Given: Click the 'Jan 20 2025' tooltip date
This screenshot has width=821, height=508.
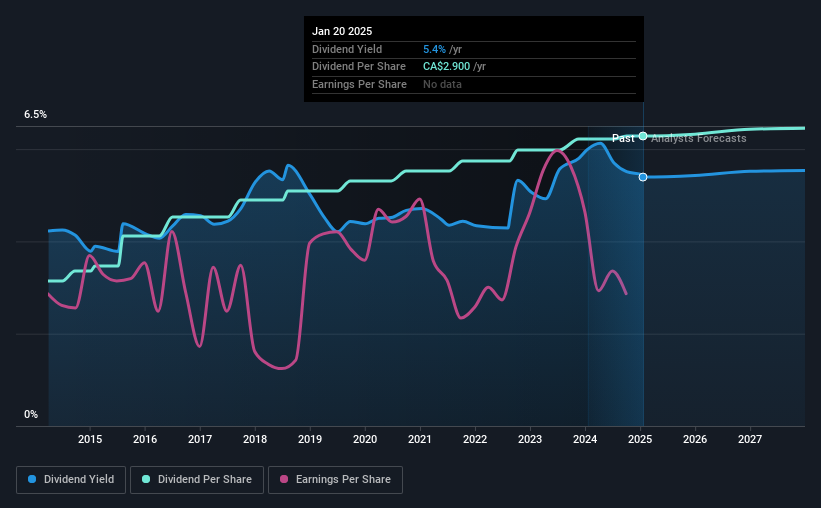Looking at the screenshot, I should pos(342,31).
